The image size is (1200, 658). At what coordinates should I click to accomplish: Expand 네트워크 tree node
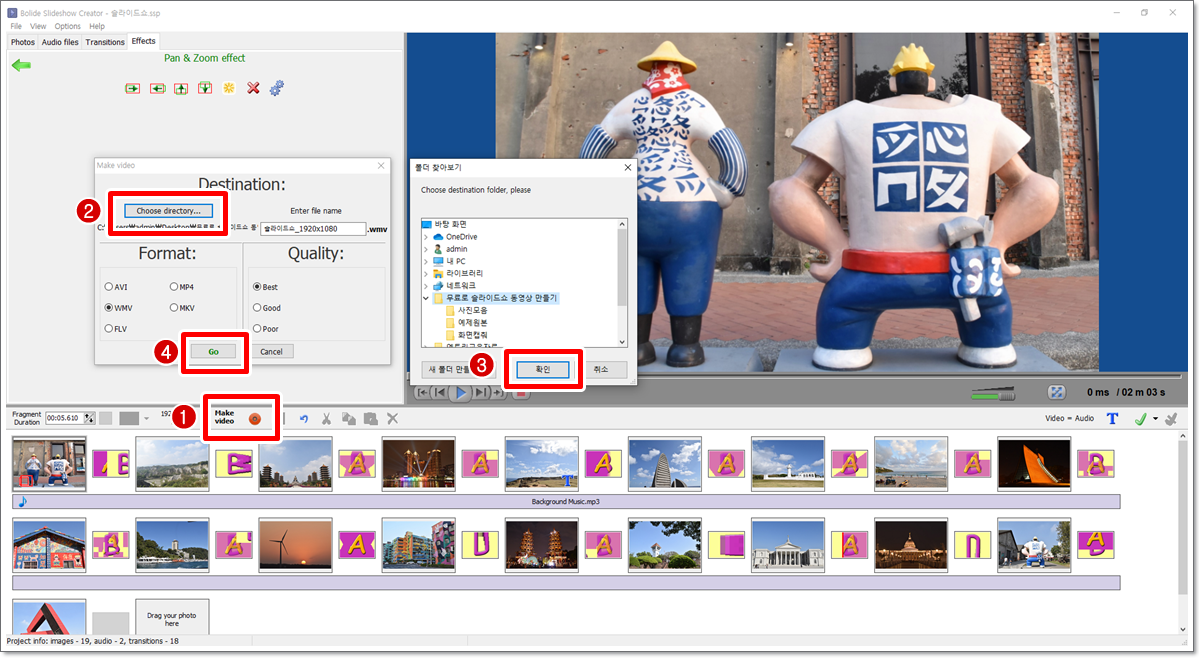(426, 285)
